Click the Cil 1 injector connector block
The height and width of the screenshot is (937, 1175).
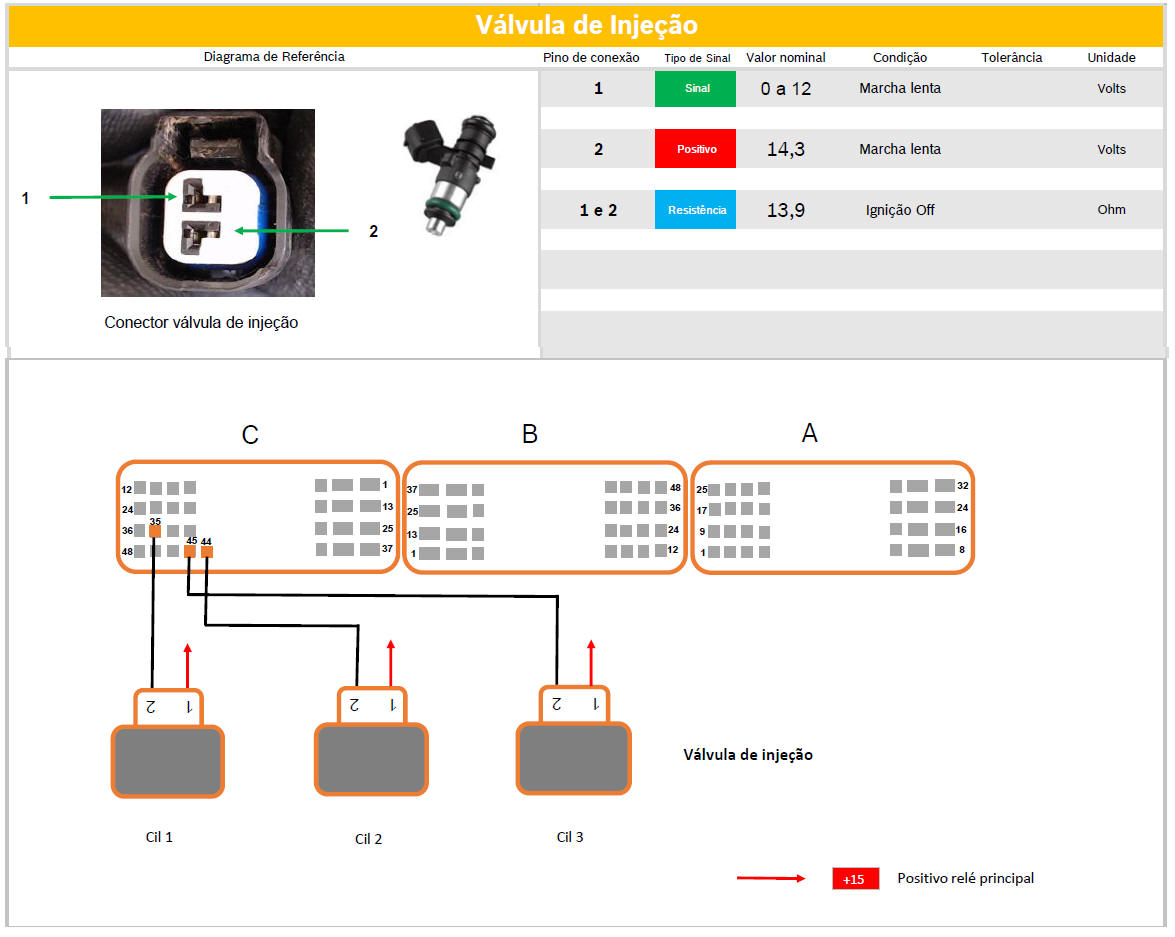click(x=167, y=761)
